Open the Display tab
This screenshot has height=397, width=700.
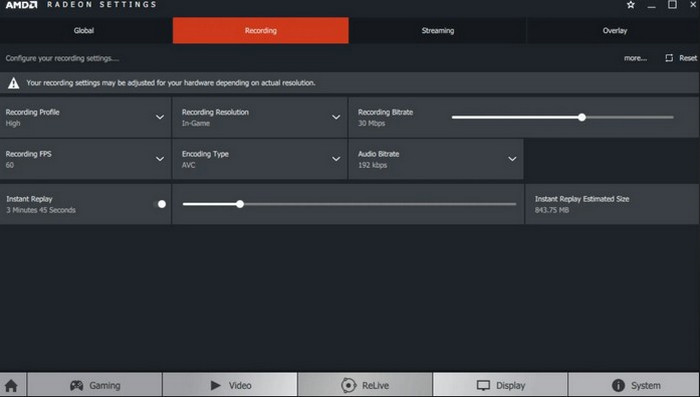tap(500, 385)
